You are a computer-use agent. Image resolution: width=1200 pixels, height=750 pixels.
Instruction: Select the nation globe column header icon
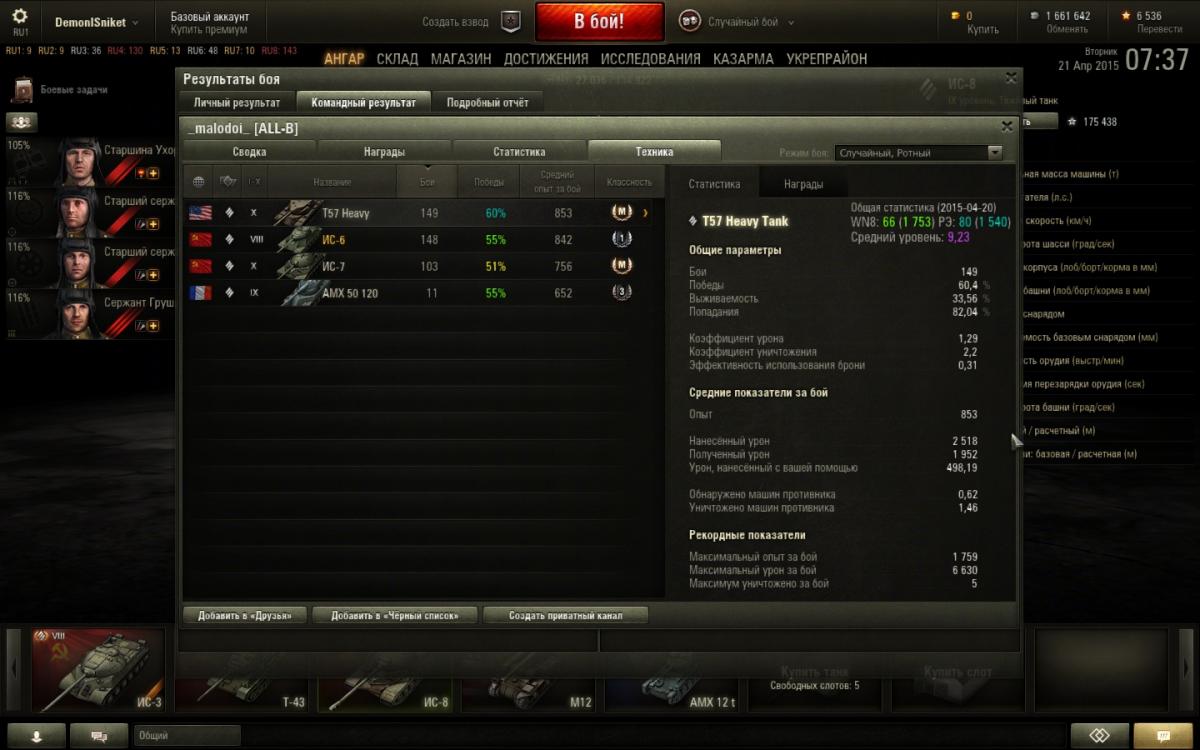(x=198, y=181)
